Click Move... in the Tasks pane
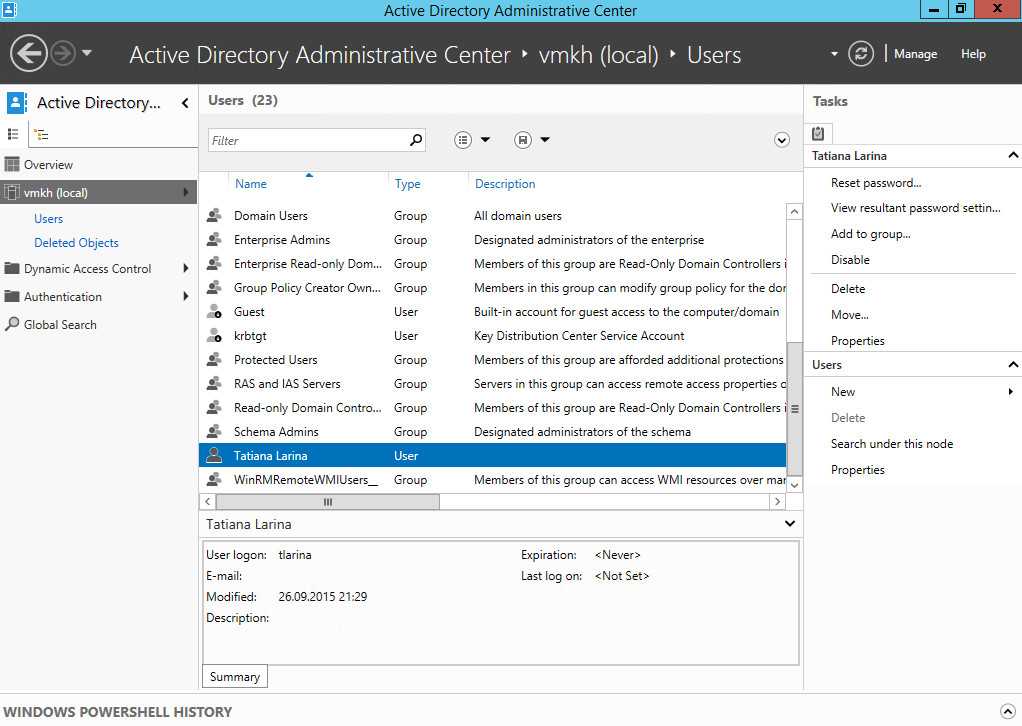This screenshot has width=1022, height=726. tap(849, 315)
